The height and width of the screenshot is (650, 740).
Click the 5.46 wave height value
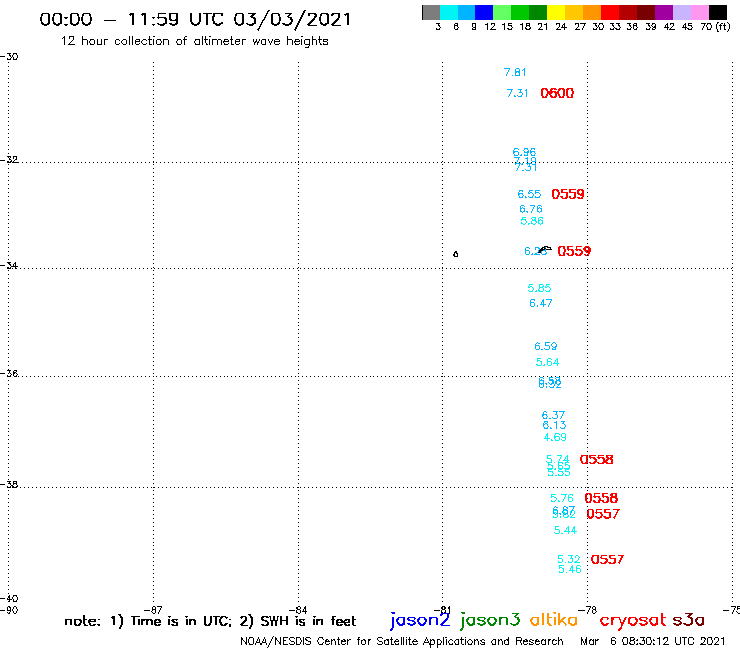pos(570,569)
